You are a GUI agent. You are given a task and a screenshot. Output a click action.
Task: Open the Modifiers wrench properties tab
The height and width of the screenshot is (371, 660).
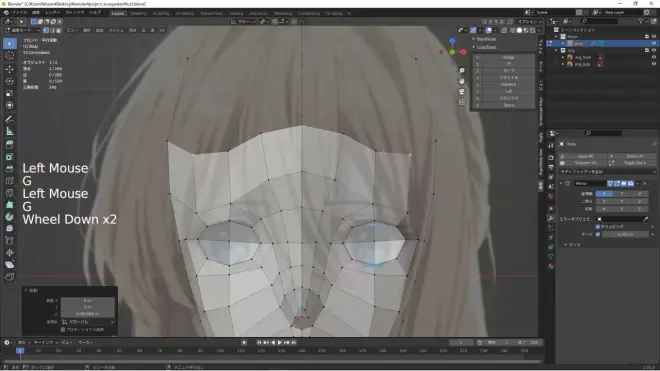tap(551, 218)
